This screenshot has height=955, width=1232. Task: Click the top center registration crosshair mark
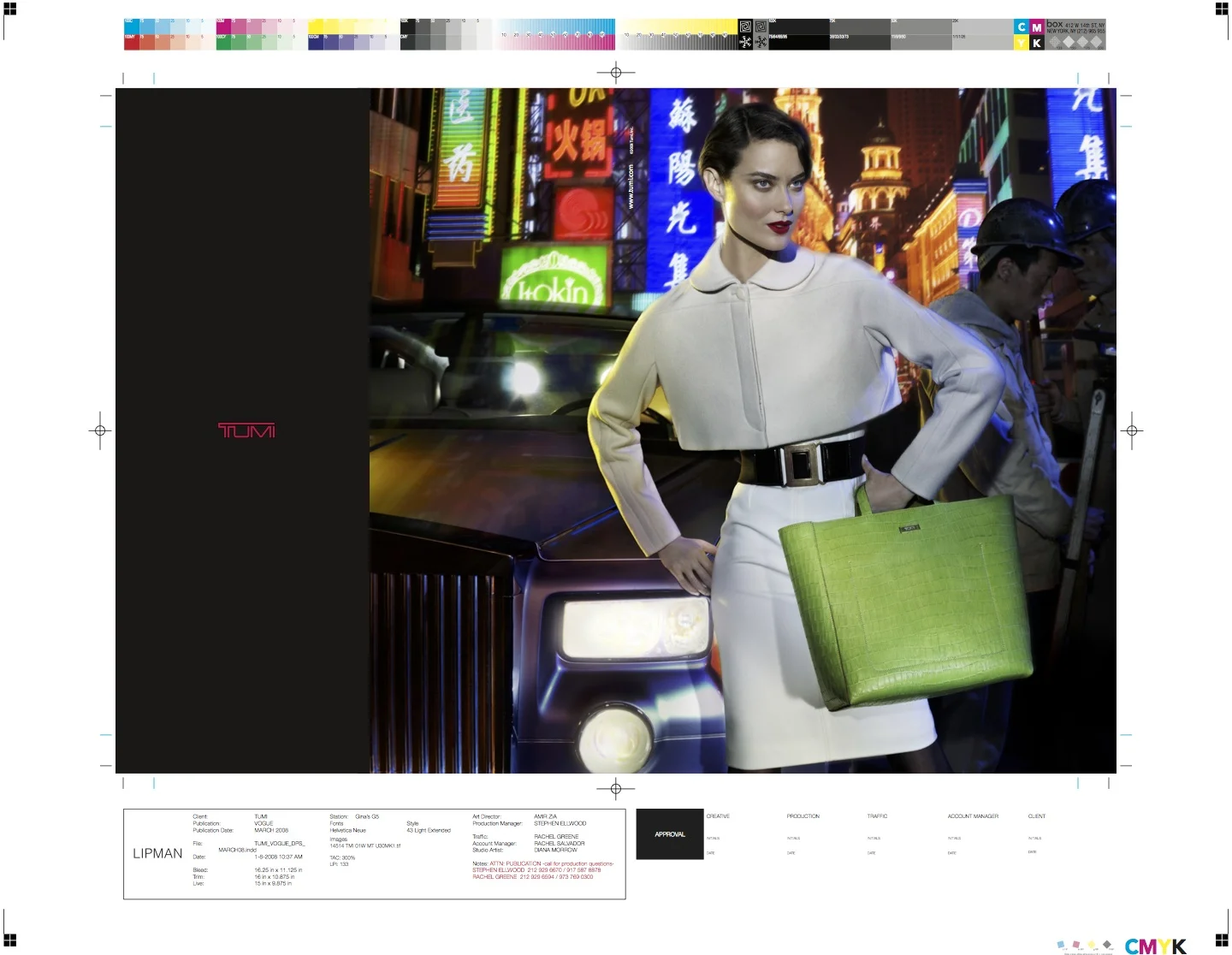[616, 73]
